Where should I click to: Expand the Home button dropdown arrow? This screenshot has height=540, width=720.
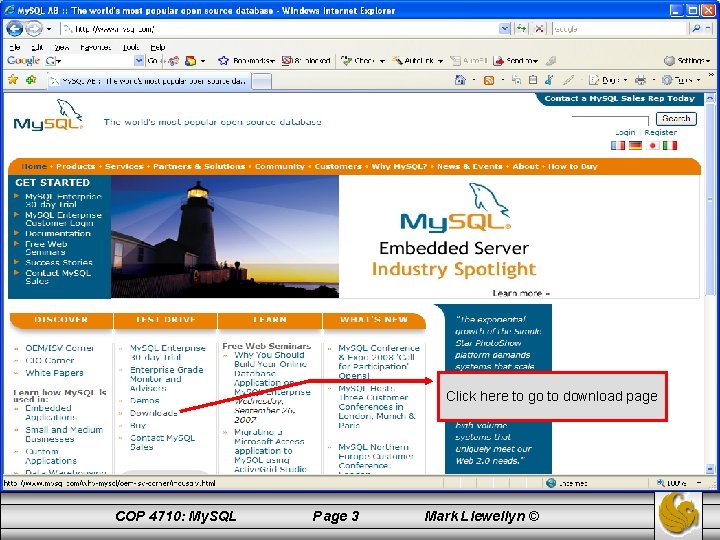[474, 80]
